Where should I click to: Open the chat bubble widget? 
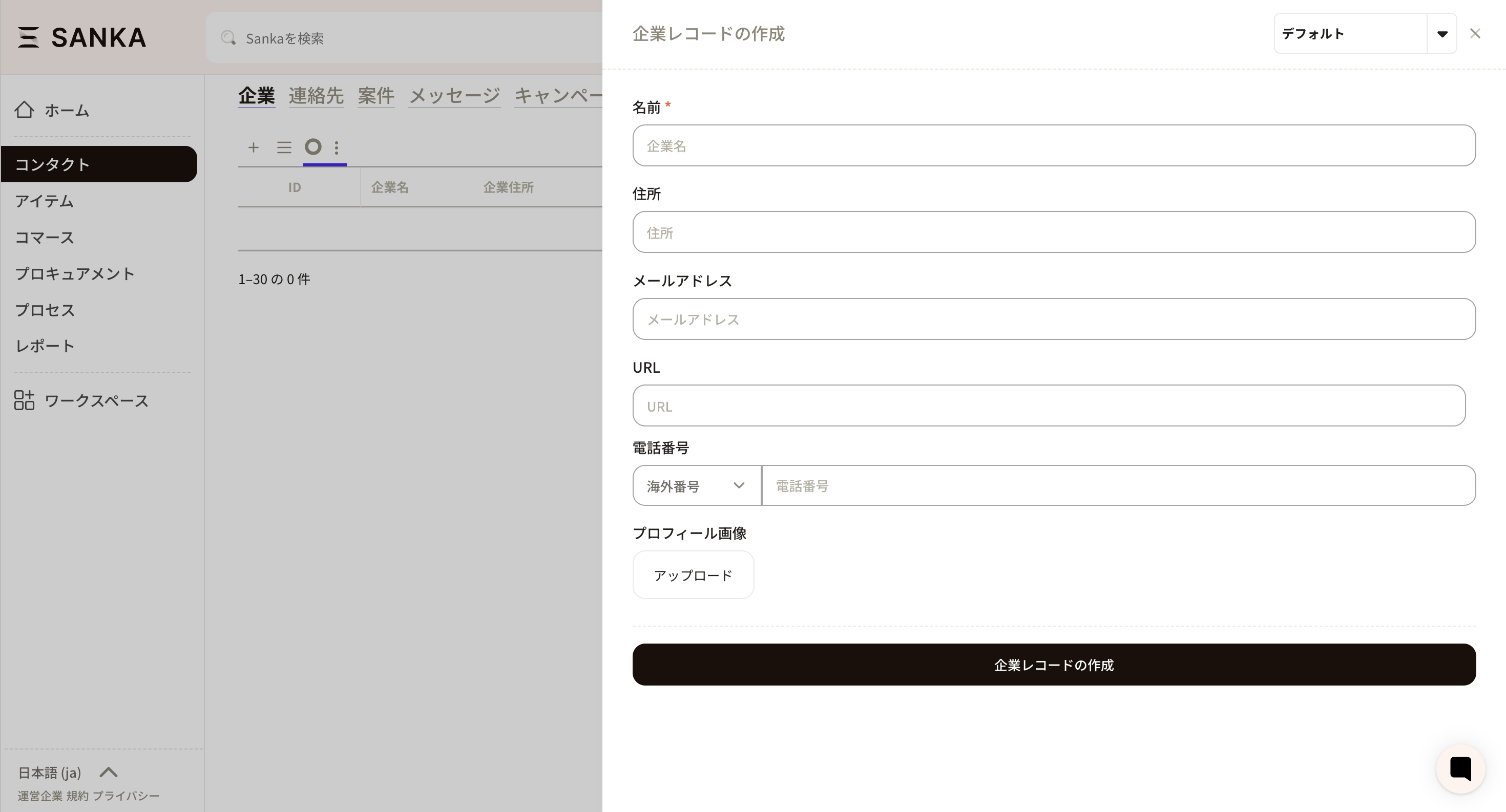pos(1460,768)
